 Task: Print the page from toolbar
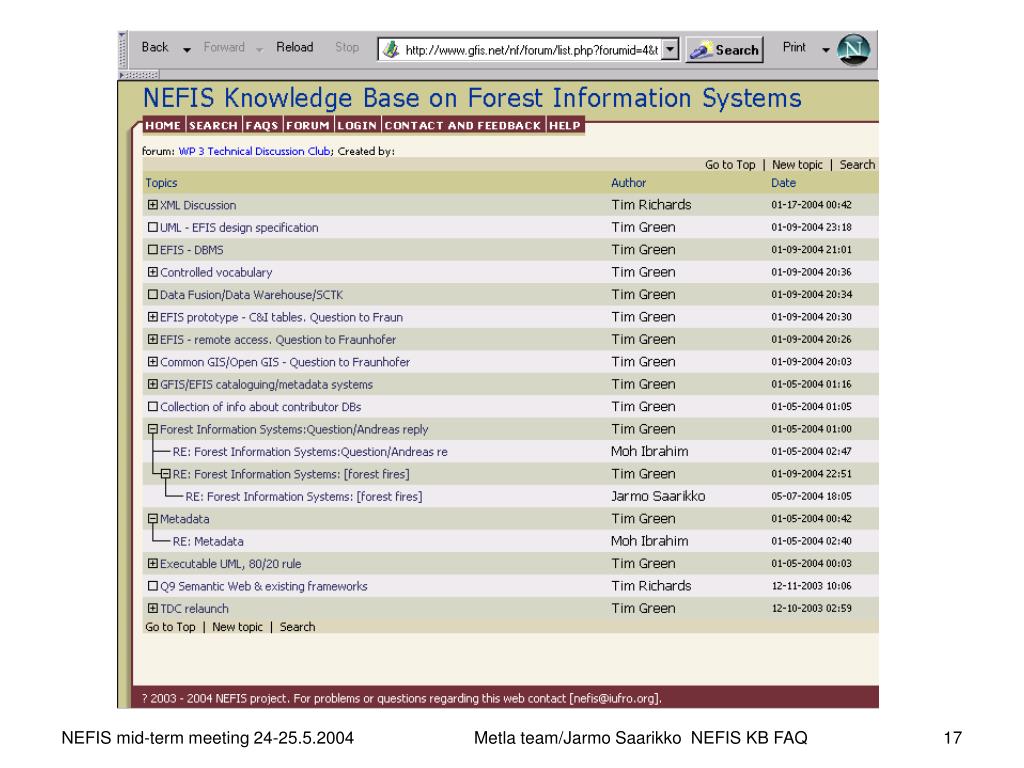coord(794,47)
